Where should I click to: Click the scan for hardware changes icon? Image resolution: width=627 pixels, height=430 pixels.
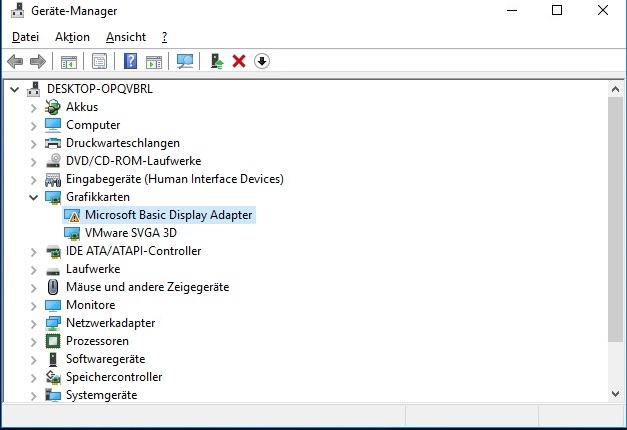[185, 62]
